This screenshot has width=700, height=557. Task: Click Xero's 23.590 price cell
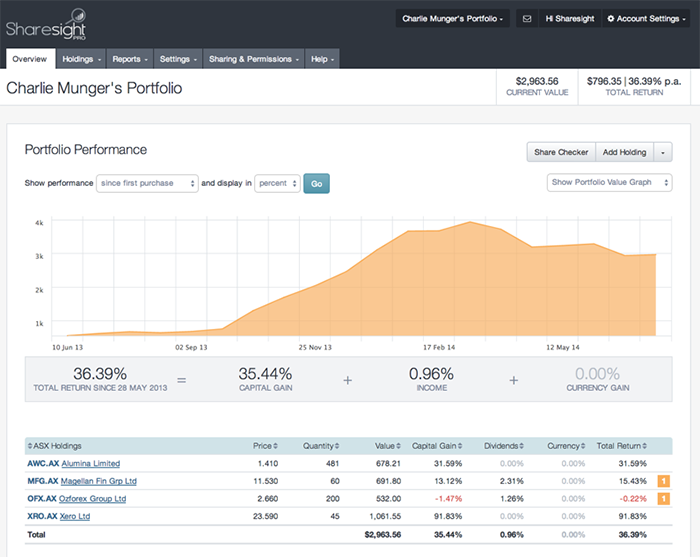(266, 516)
